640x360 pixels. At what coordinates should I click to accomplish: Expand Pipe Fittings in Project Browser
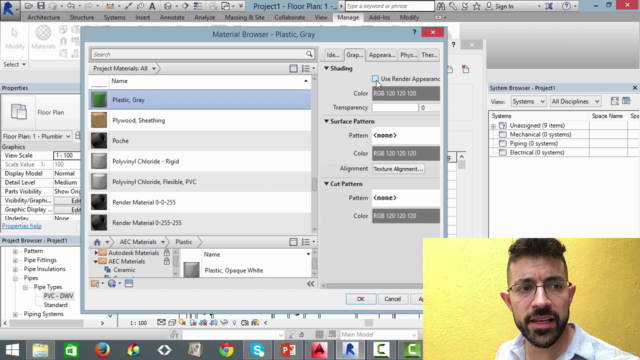[x=15, y=260]
